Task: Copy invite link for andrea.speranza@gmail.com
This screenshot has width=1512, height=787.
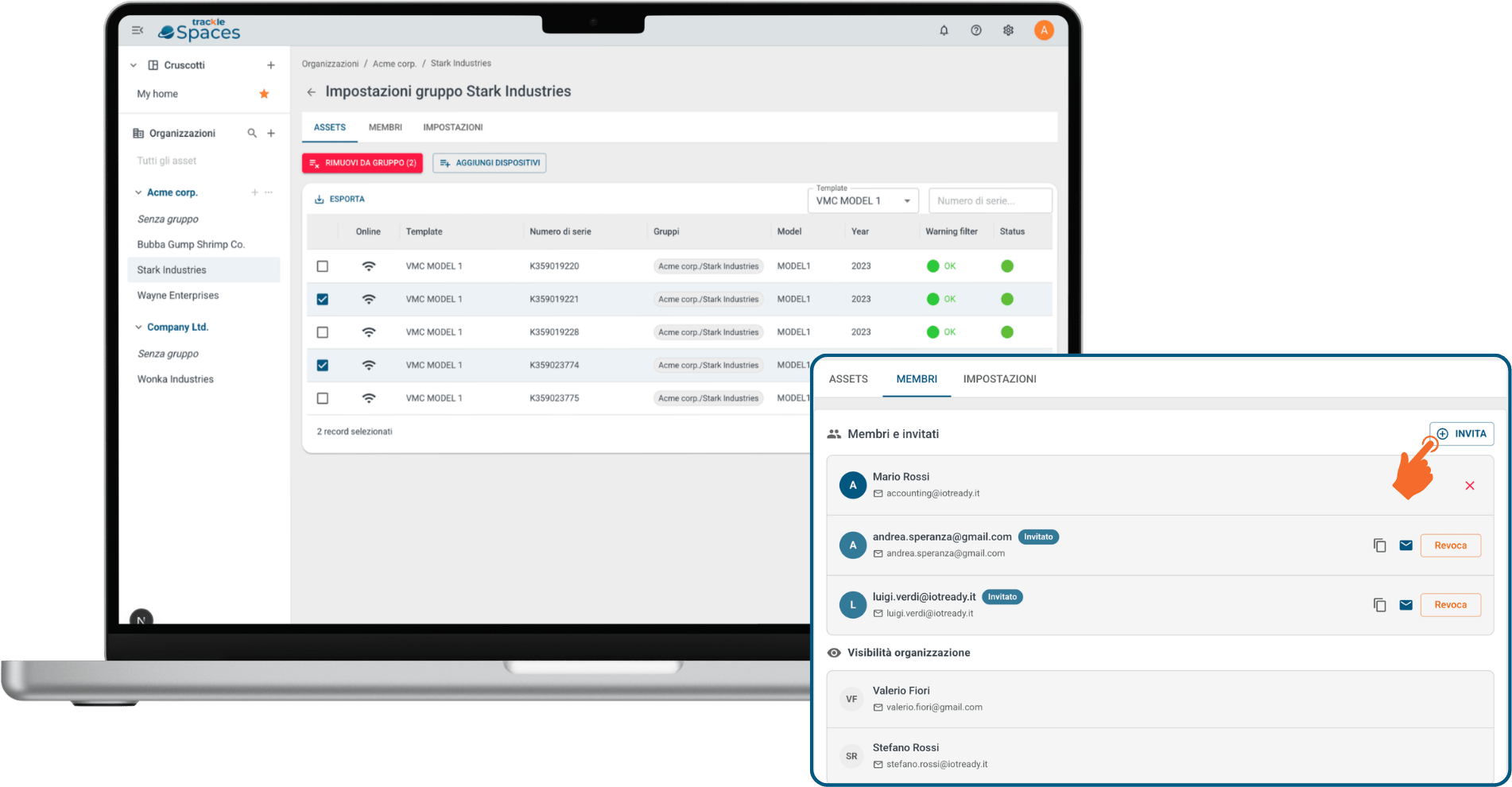Action: point(1379,545)
